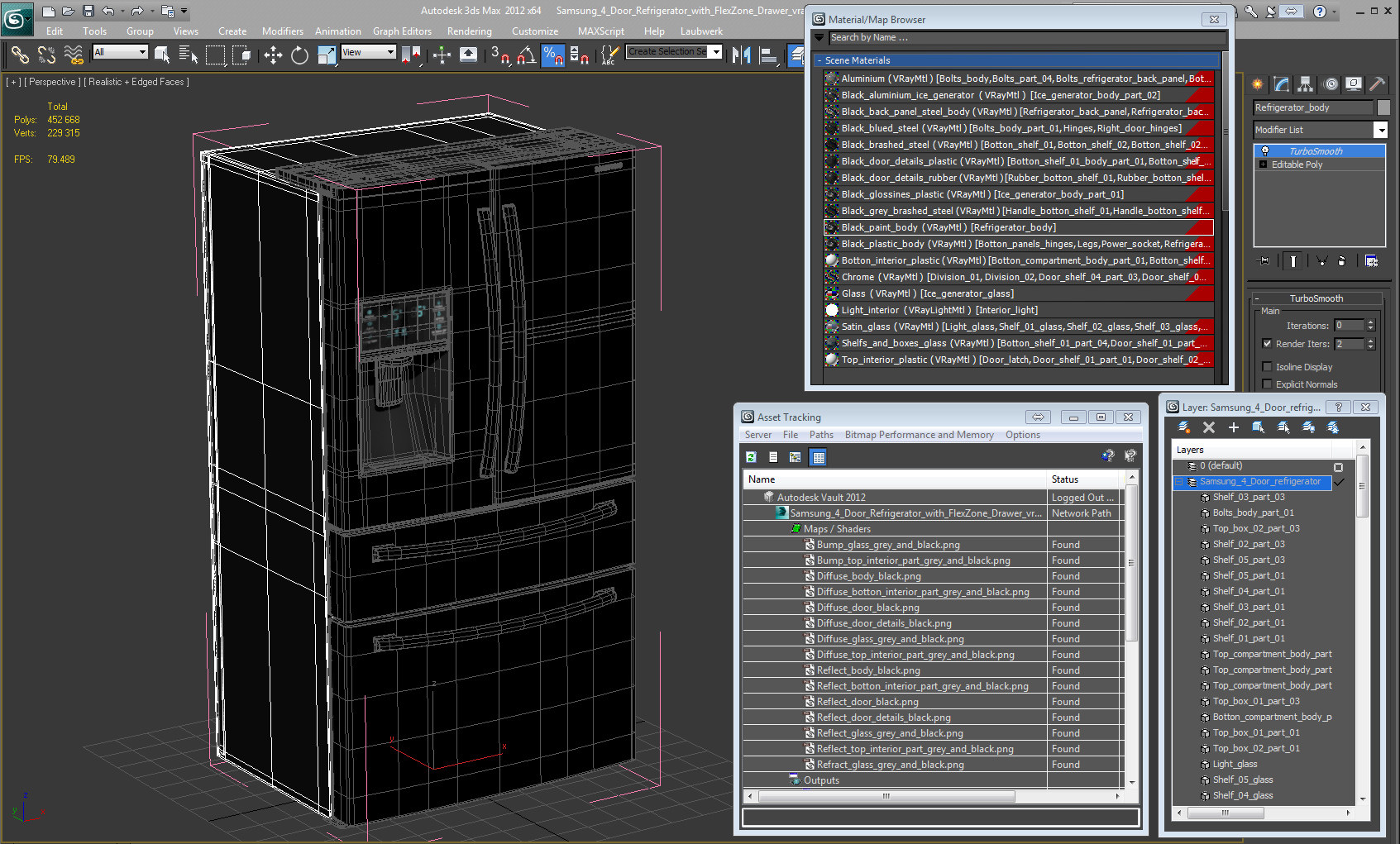Expand the Editable Poly stack entry

tap(1263, 165)
